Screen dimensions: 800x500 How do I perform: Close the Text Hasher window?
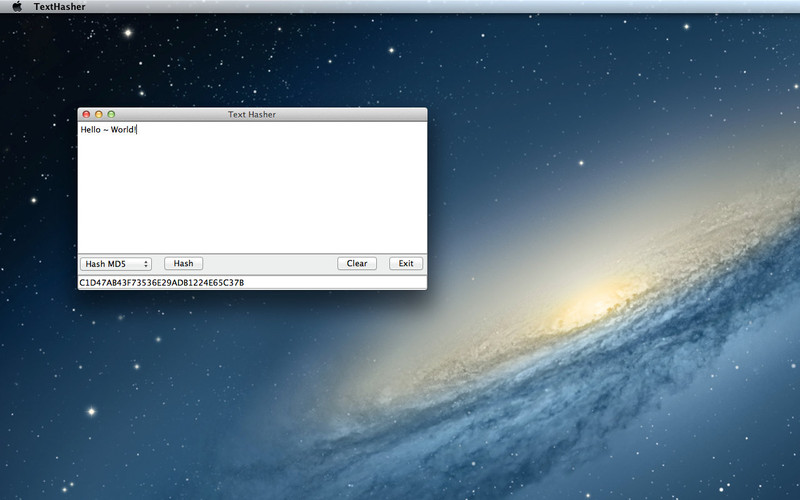[86, 114]
